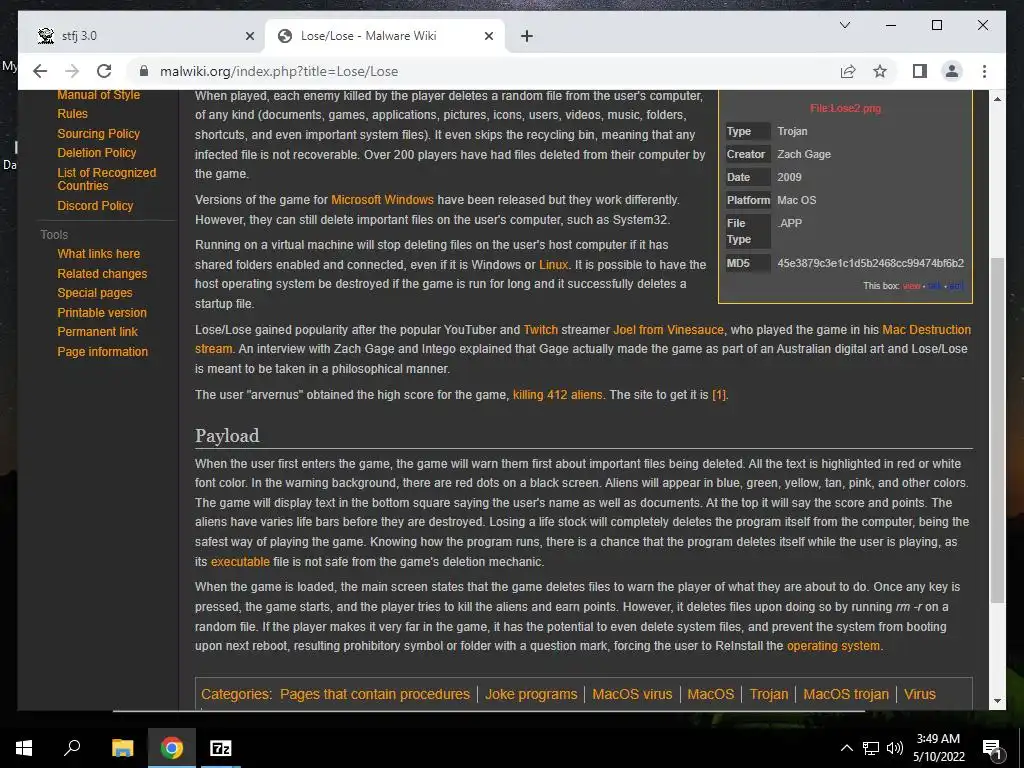The width and height of the screenshot is (1024, 768).
Task: Close the Lose/Lose Malware Wiki tab
Action: click(488, 36)
